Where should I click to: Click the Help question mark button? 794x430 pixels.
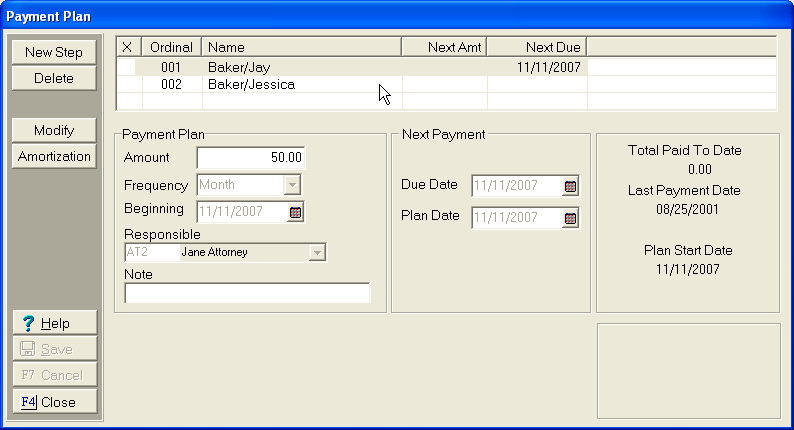[54, 323]
